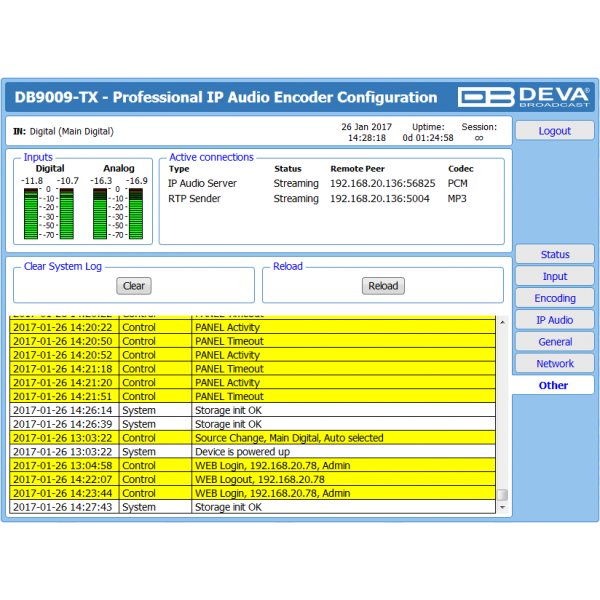Click the 'Type' column header

pyautogui.click(x=179, y=169)
